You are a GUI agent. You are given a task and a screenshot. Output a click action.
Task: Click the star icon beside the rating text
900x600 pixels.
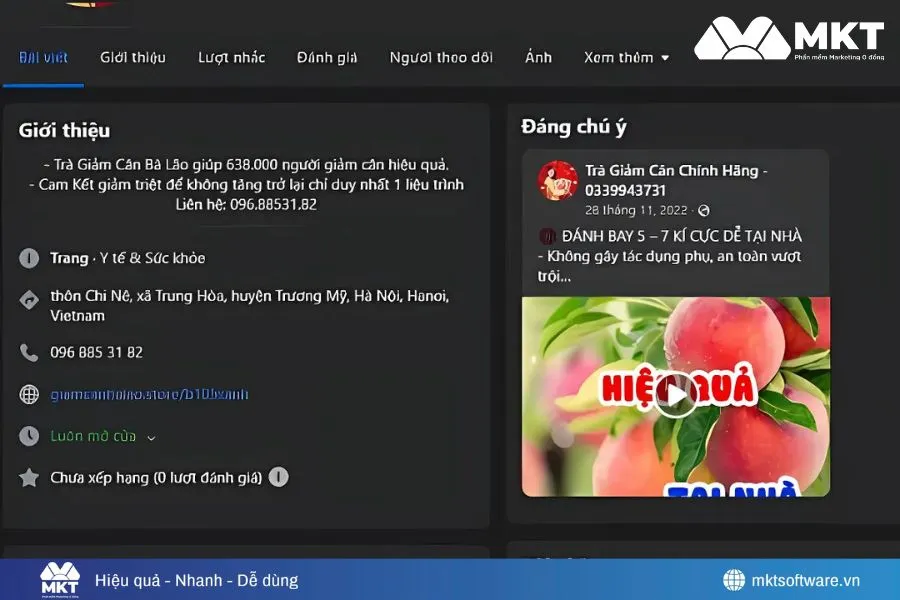point(27,478)
